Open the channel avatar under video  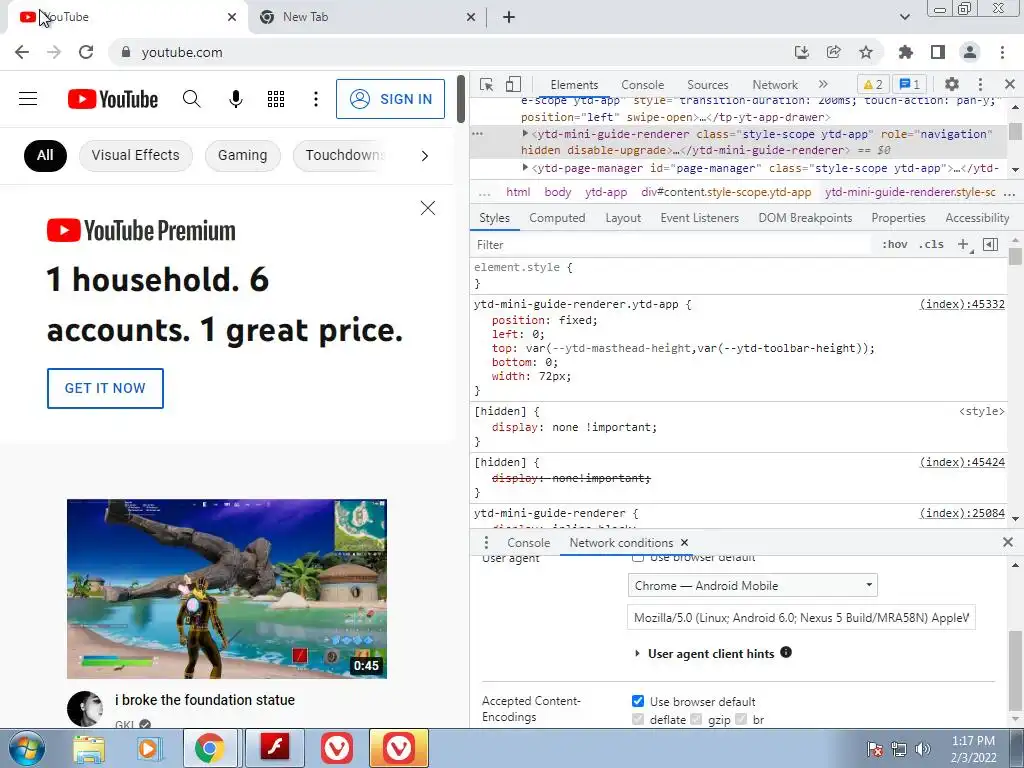pos(85,709)
